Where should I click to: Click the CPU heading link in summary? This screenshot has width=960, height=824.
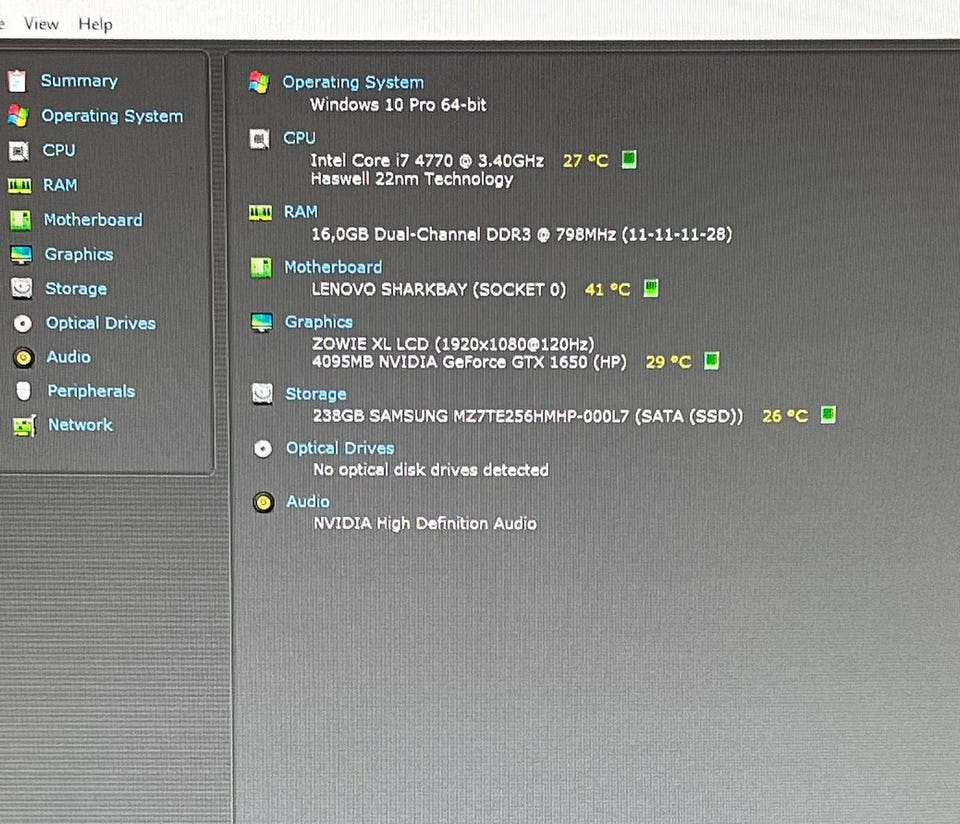click(x=299, y=138)
